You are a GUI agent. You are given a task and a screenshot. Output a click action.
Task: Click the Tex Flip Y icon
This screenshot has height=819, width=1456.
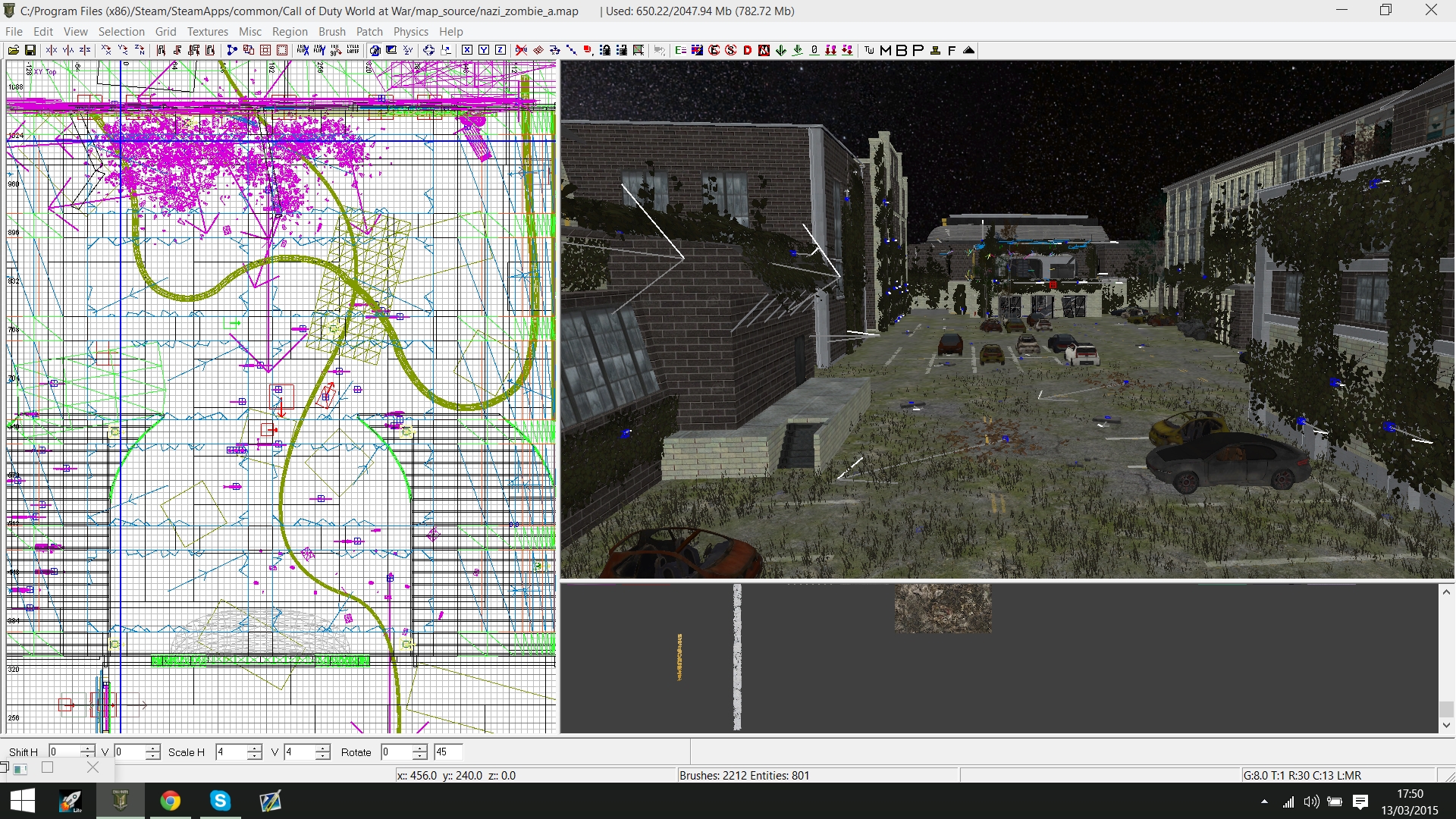[x=320, y=50]
